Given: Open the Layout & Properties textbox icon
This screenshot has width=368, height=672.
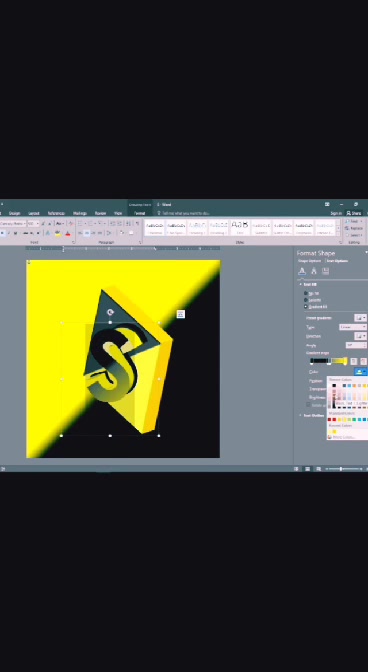Looking at the screenshot, I should (326, 271).
